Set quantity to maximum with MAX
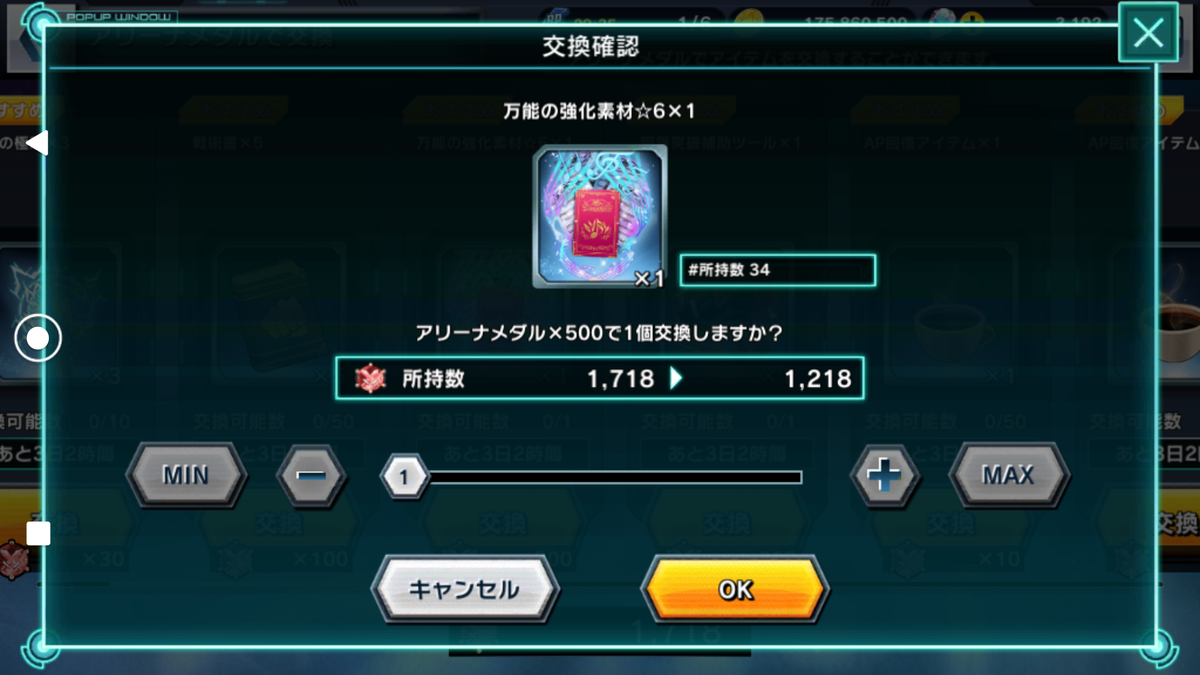 [1008, 476]
